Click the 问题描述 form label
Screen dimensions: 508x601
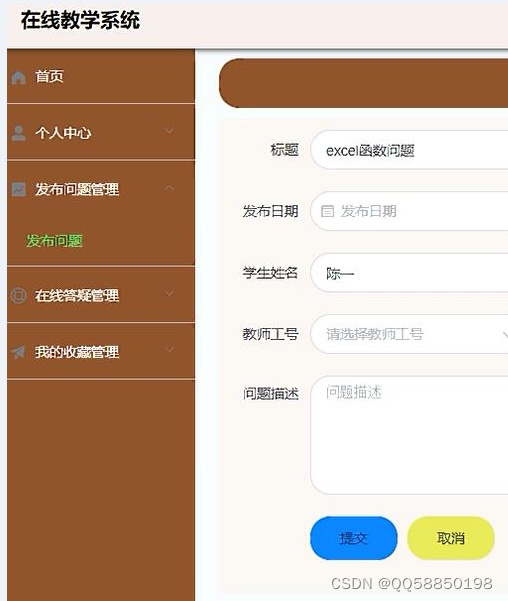[x=271, y=394]
